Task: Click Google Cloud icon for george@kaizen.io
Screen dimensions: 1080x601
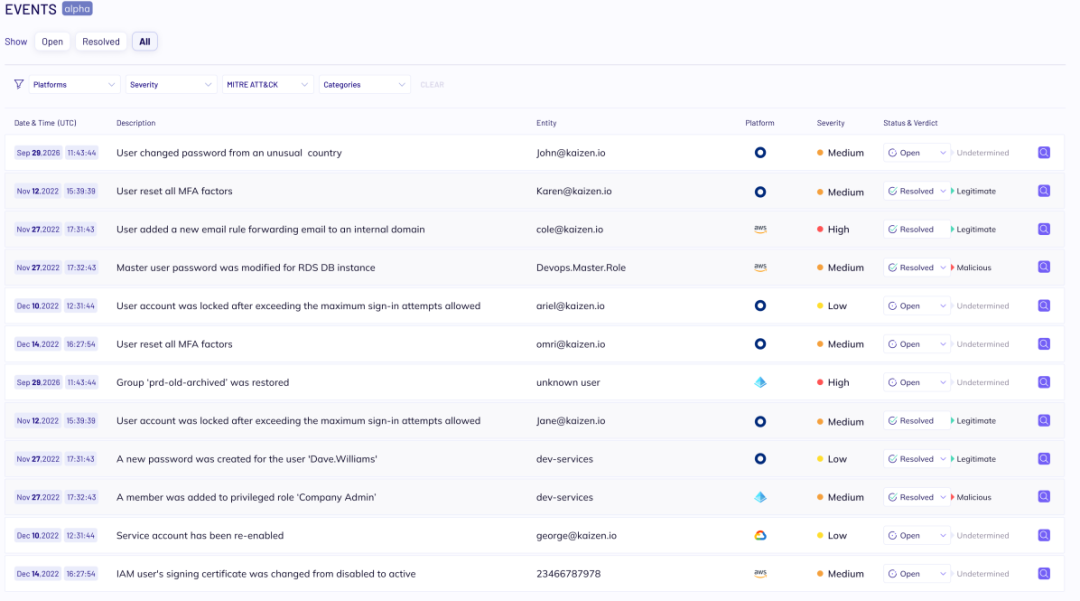Action: 760,535
